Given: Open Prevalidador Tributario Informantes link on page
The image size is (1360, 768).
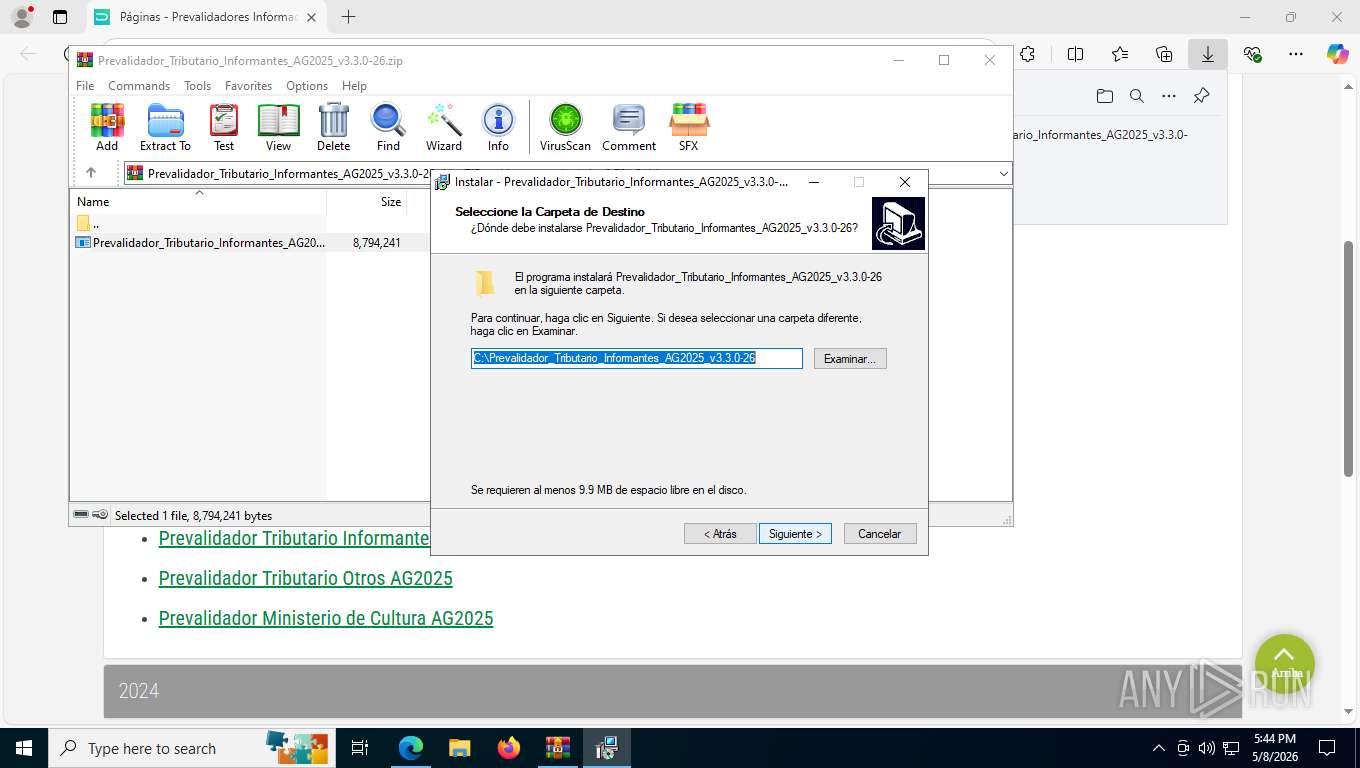Looking at the screenshot, I should (x=294, y=538).
